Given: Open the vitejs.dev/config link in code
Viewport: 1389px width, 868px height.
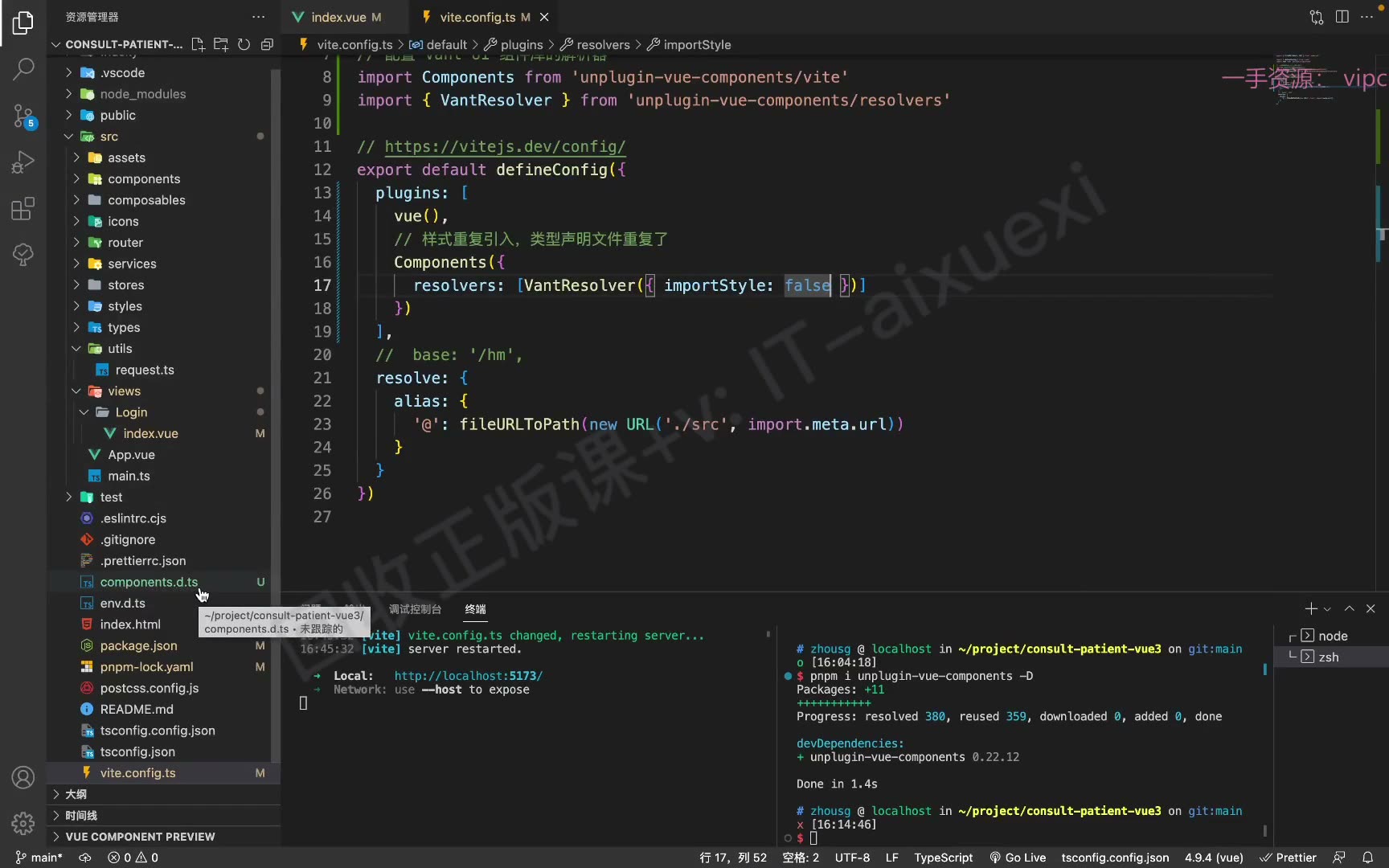Looking at the screenshot, I should (505, 147).
